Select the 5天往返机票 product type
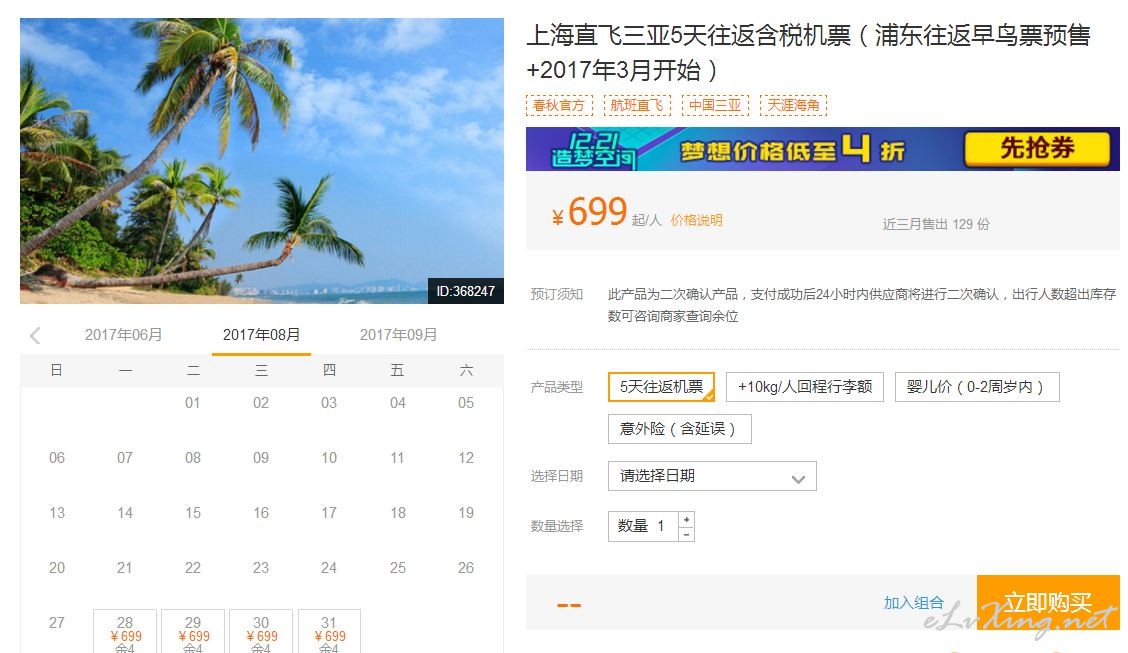Image resolution: width=1128 pixels, height=653 pixels. point(661,387)
